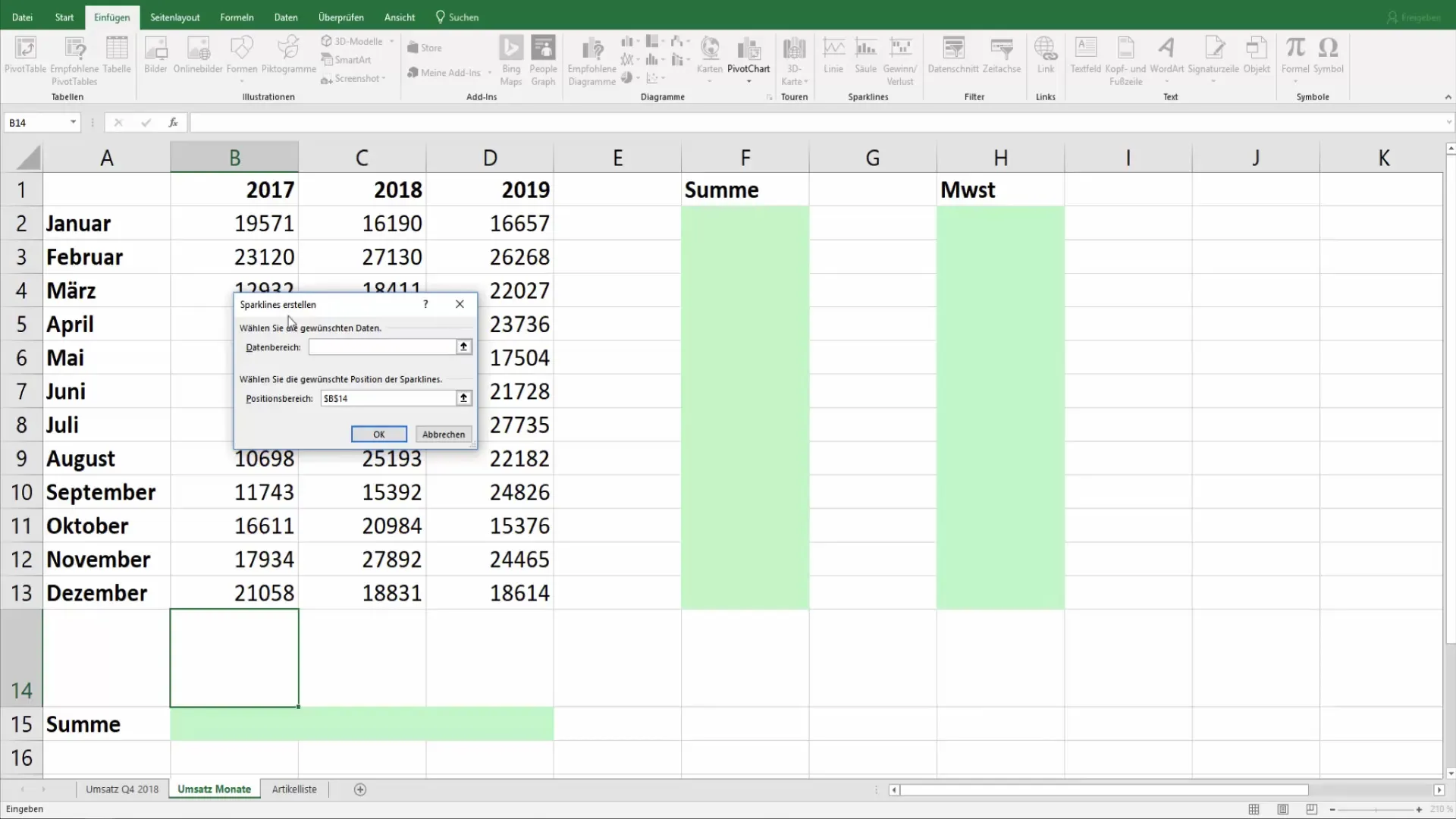Insert a Gewinn/Verlust sparkline
The height and width of the screenshot is (819, 1456).
click(x=900, y=61)
